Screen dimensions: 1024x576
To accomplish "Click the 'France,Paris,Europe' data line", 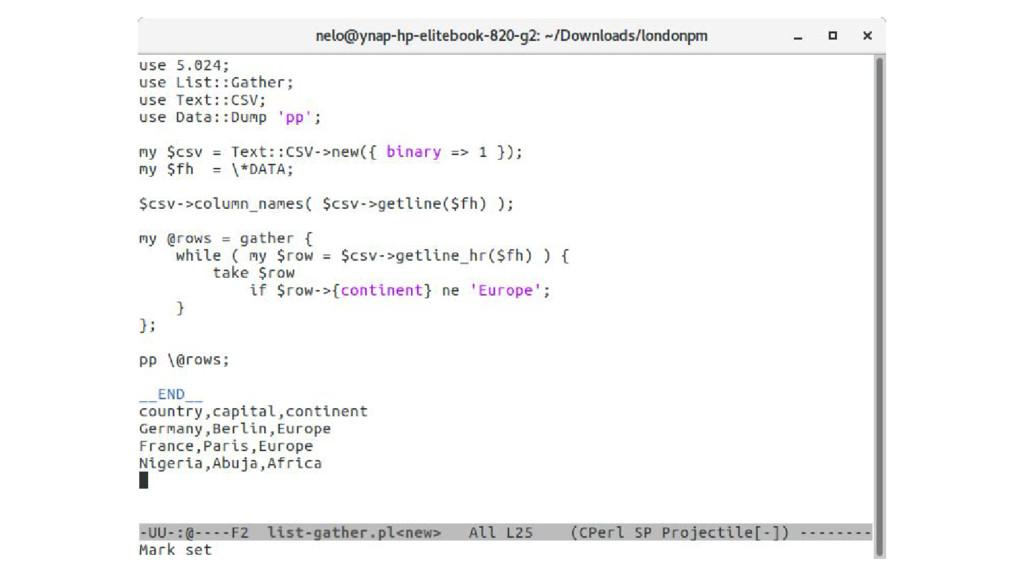I will pyautogui.click(x=225, y=446).
